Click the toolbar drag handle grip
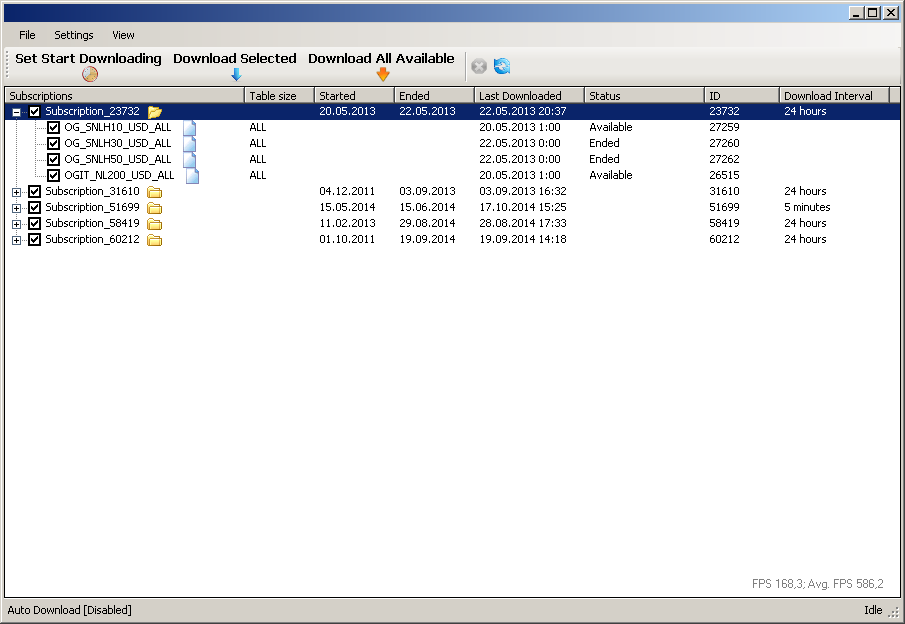Viewport: 905px width, 624px height. pyautogui.click(x=8, y=63)
